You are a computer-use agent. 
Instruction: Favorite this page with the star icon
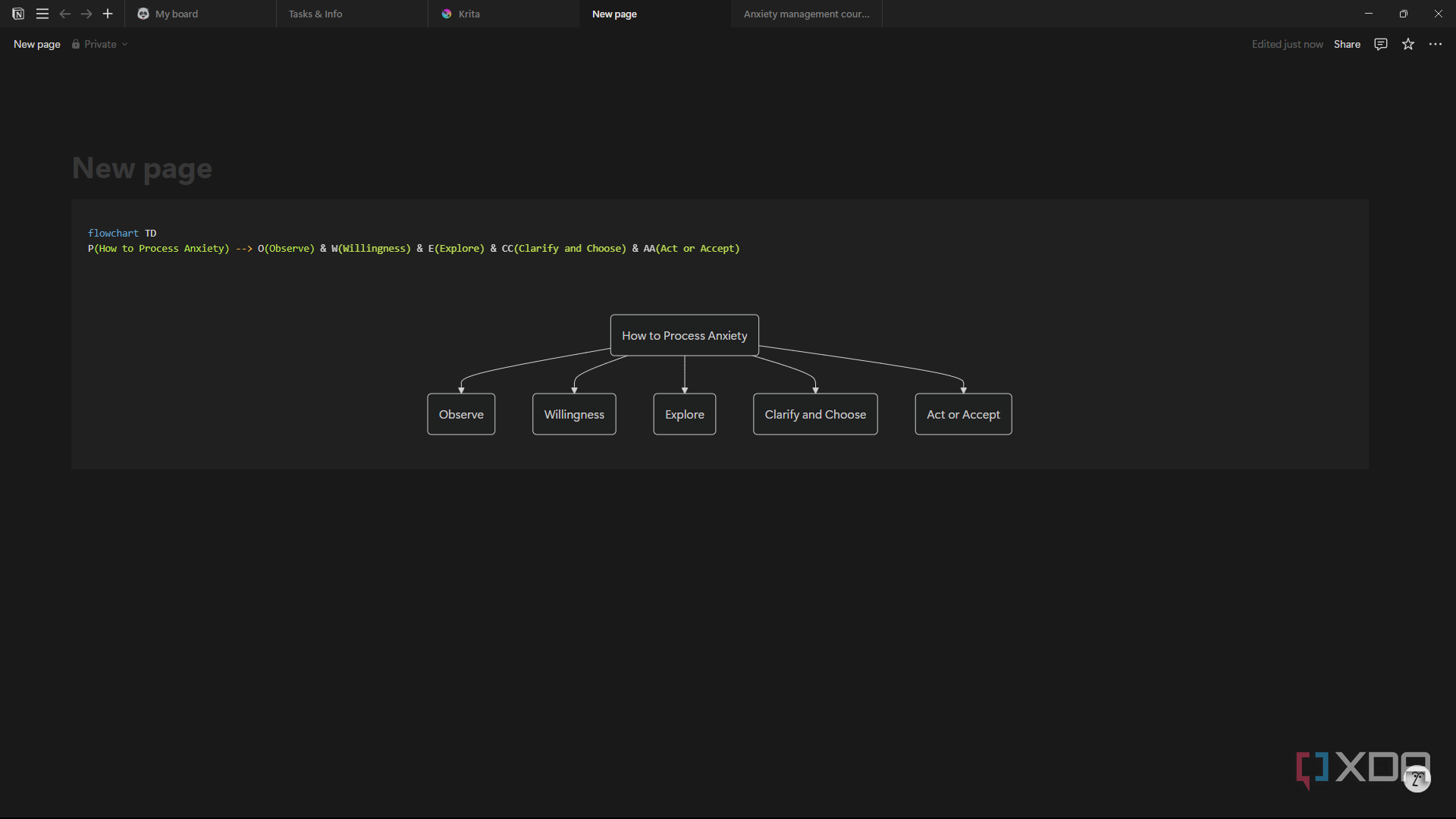point(1408,44)
